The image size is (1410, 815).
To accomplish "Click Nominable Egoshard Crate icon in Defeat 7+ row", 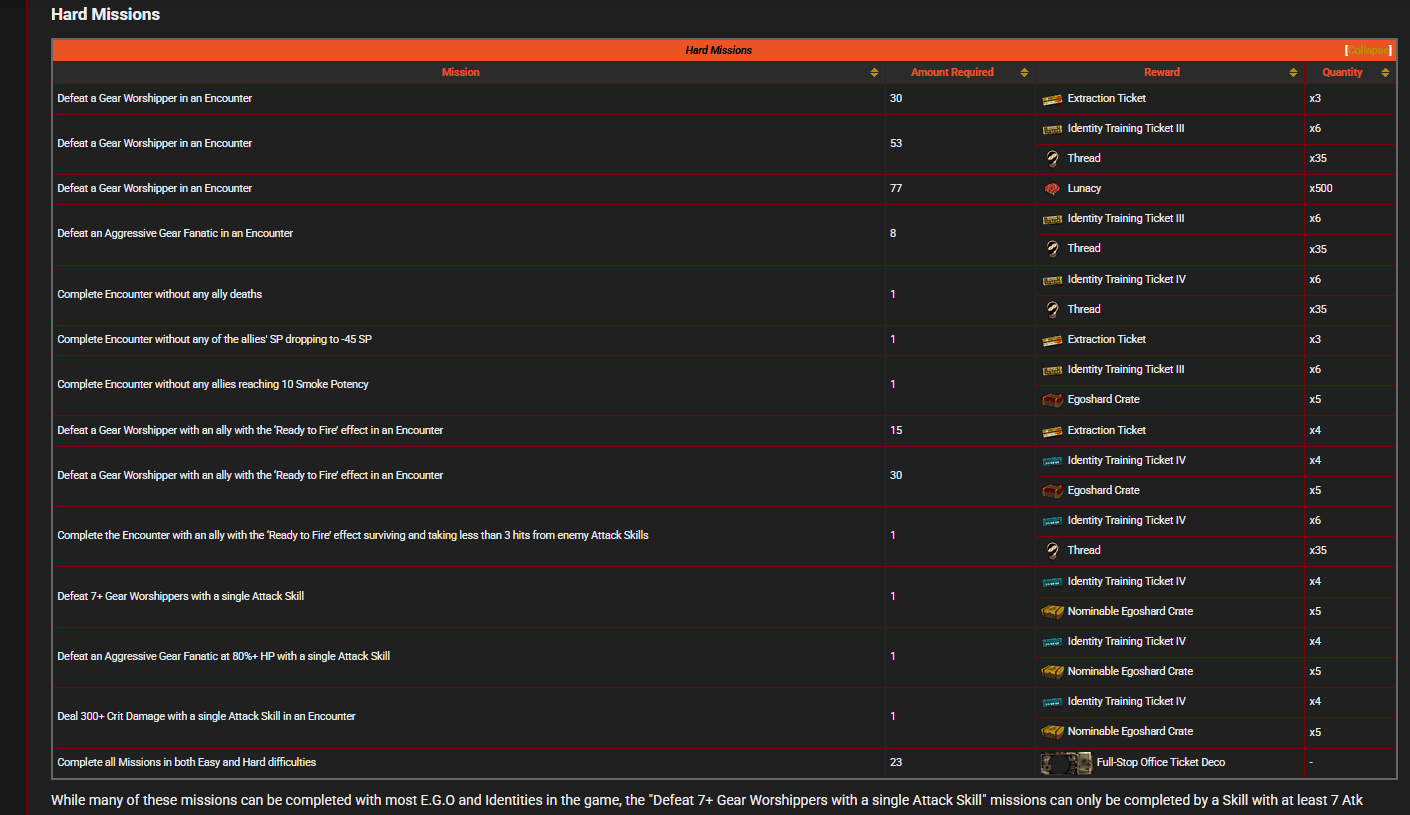I will tap(1052, 612).
